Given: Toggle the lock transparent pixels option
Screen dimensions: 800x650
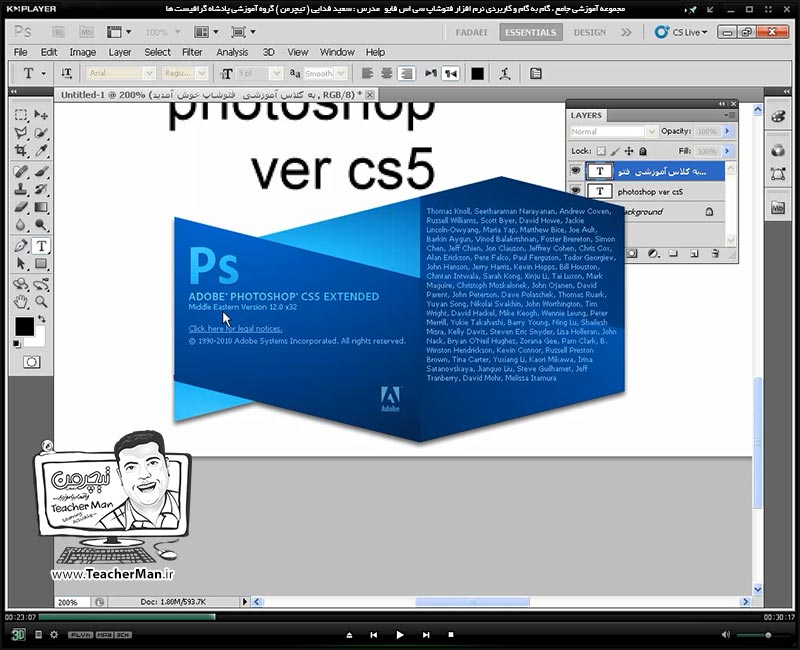Looking at the screenshot, I should tap(602, 151).
